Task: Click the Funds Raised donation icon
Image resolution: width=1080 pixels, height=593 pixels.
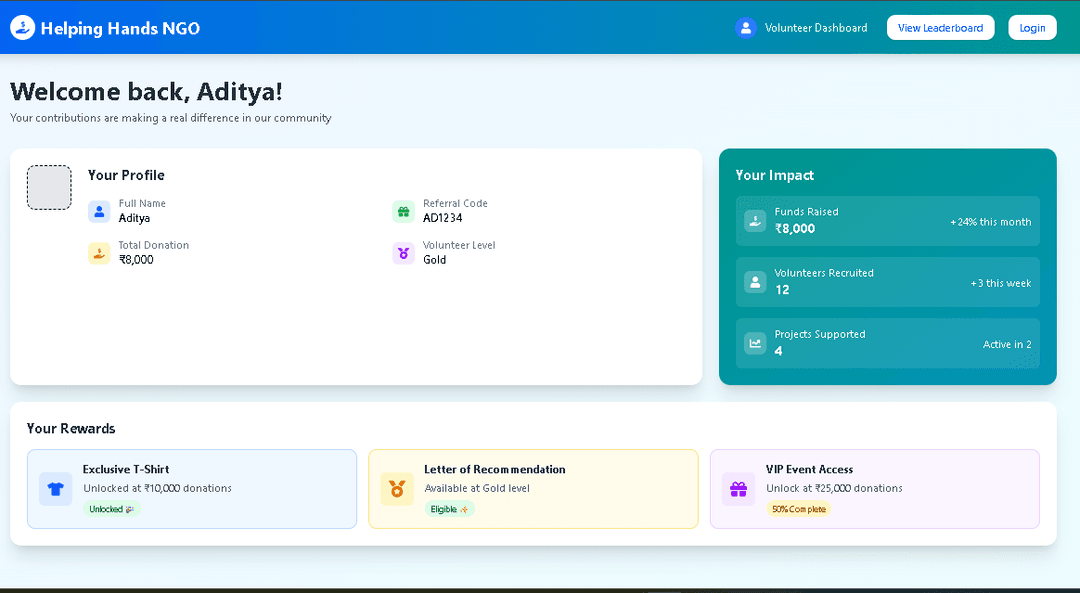Action: (754, 220)
